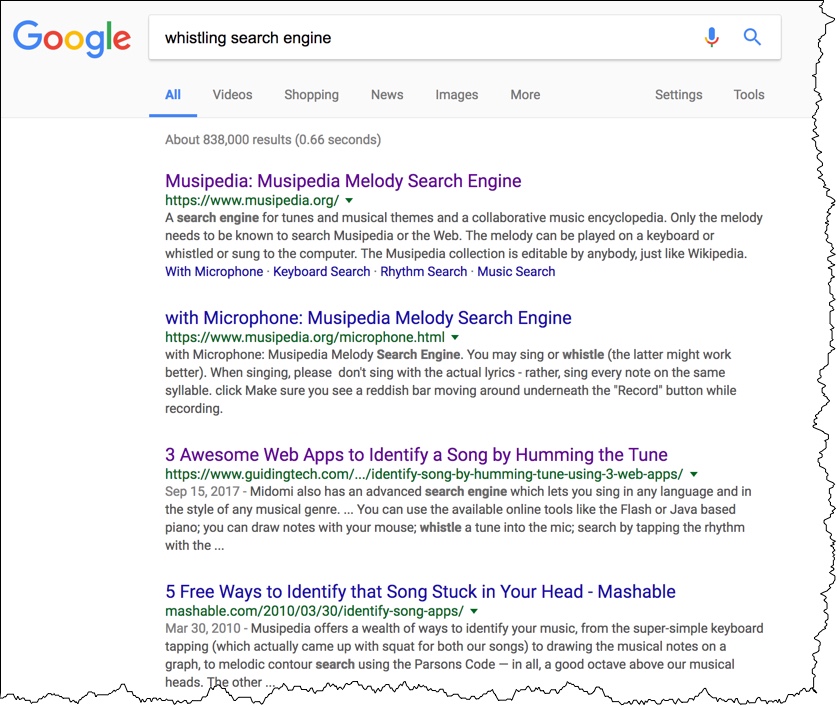The height and width of the screenshot is (706, 837).
Task: Click the search query input field
Action: [x=420, y=38]
